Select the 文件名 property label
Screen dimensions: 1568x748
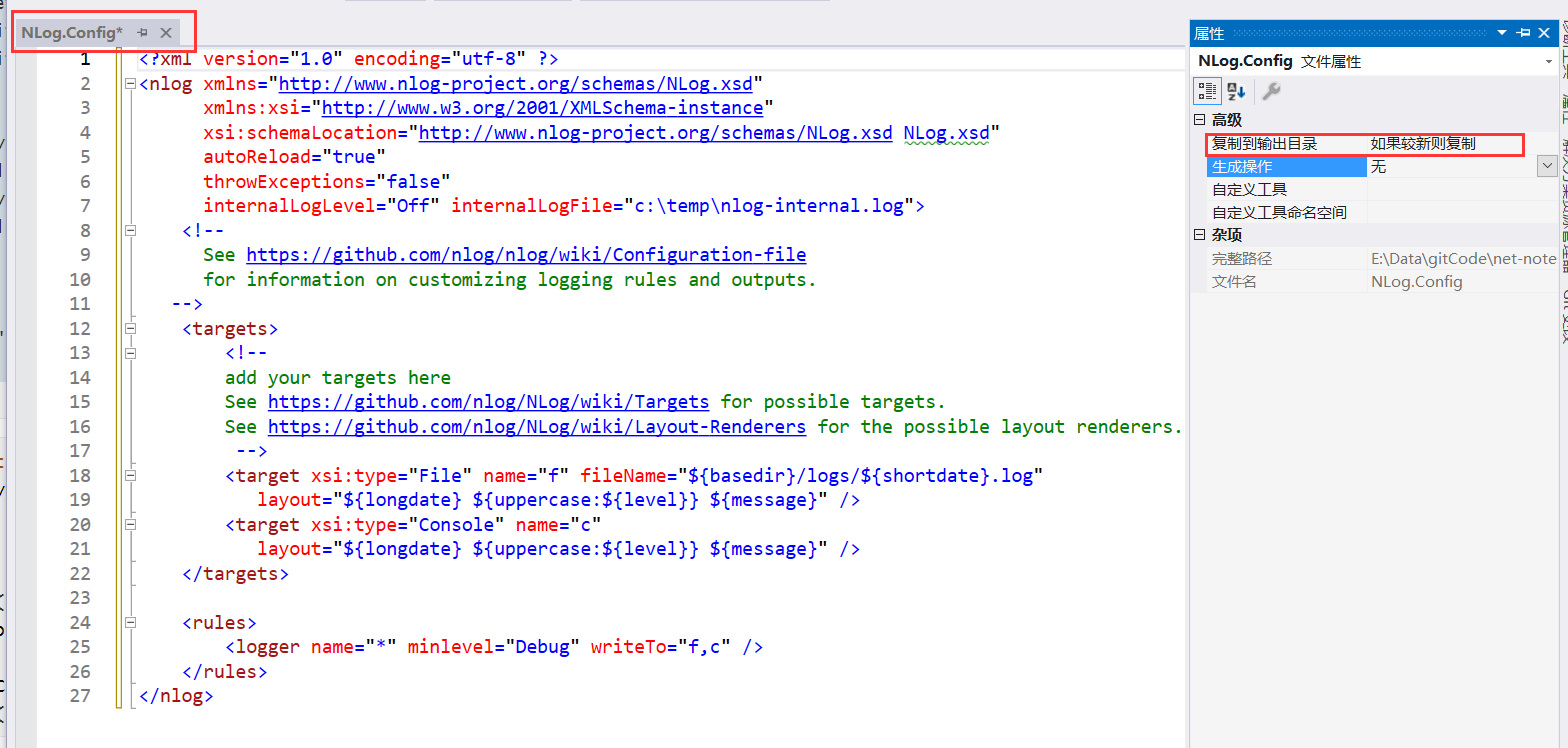(x=1234, y=282)
